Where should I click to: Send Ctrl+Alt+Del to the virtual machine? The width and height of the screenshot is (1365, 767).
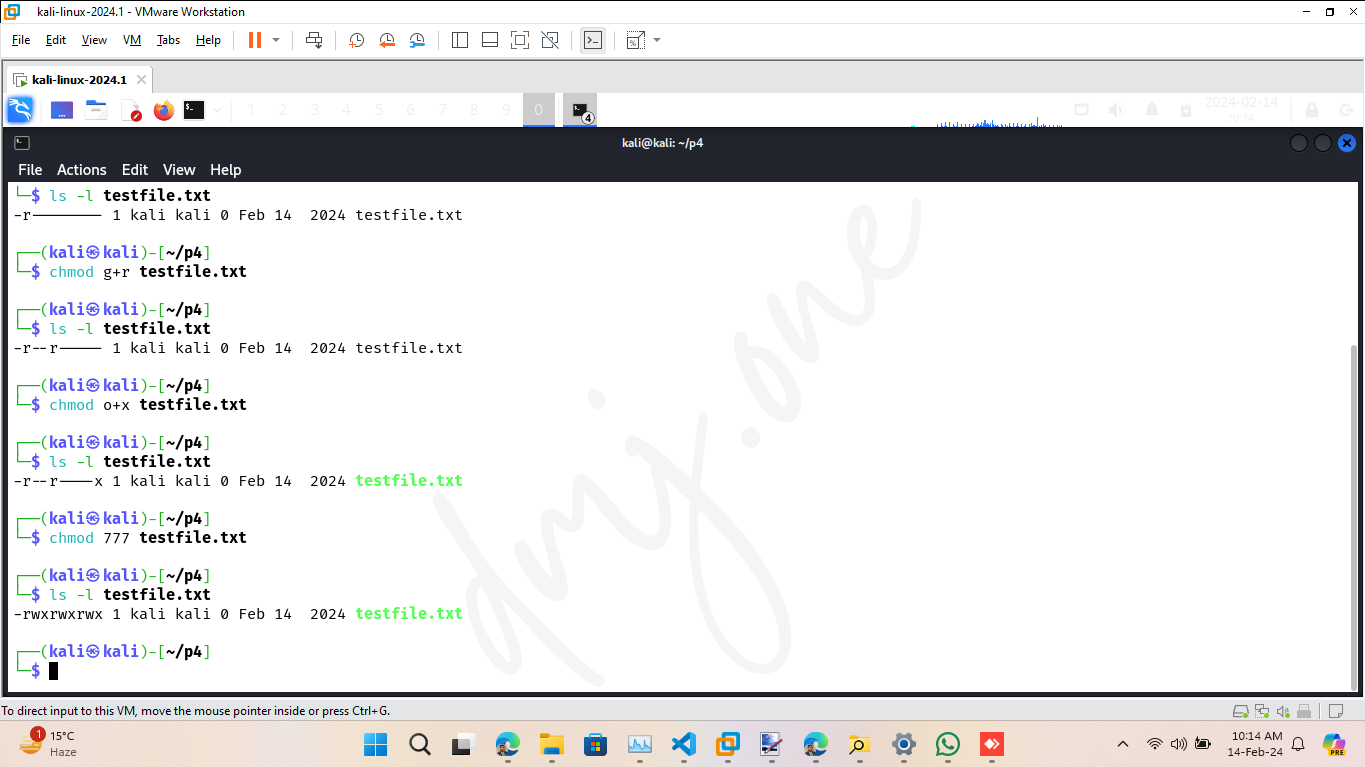click(x=314, y=40)
